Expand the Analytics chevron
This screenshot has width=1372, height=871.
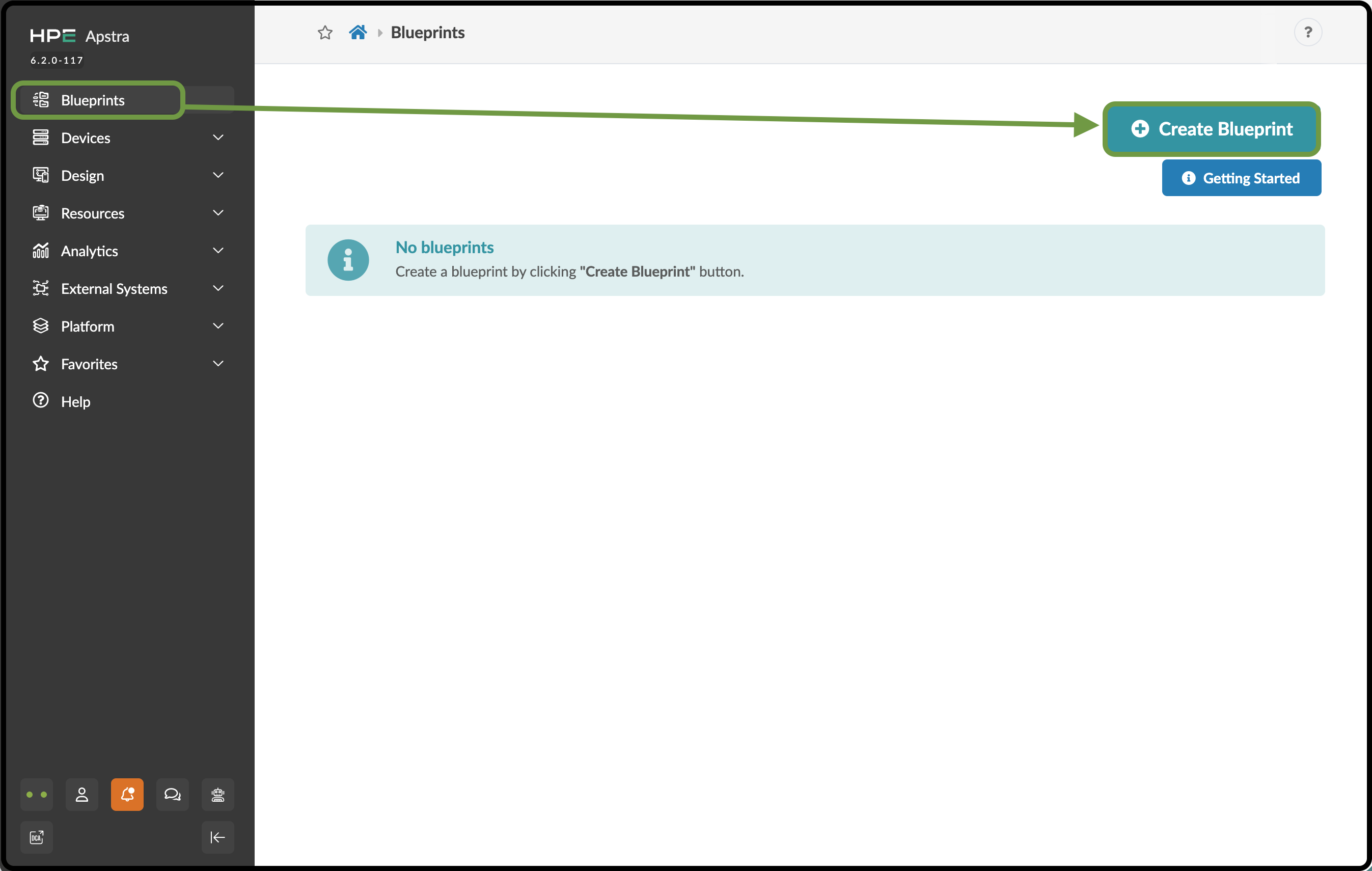[x=217, y=250]
